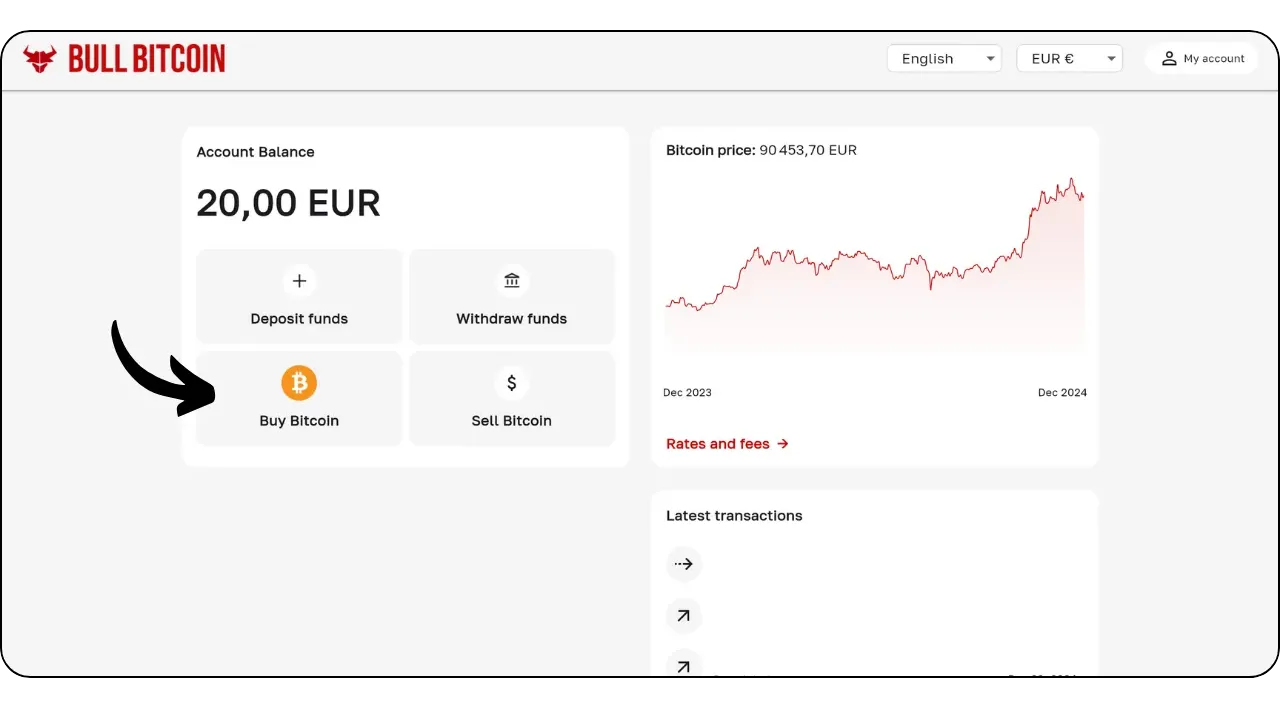Click the orange Bitcoin icon
1280x708 pixels.
click(299, 382)
